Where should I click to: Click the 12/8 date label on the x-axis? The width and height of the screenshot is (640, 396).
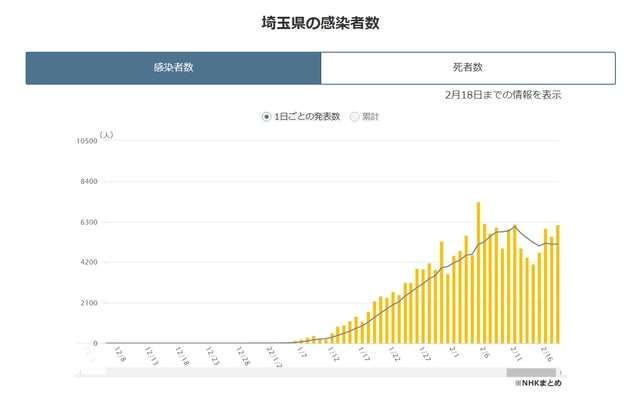point(120,354)
